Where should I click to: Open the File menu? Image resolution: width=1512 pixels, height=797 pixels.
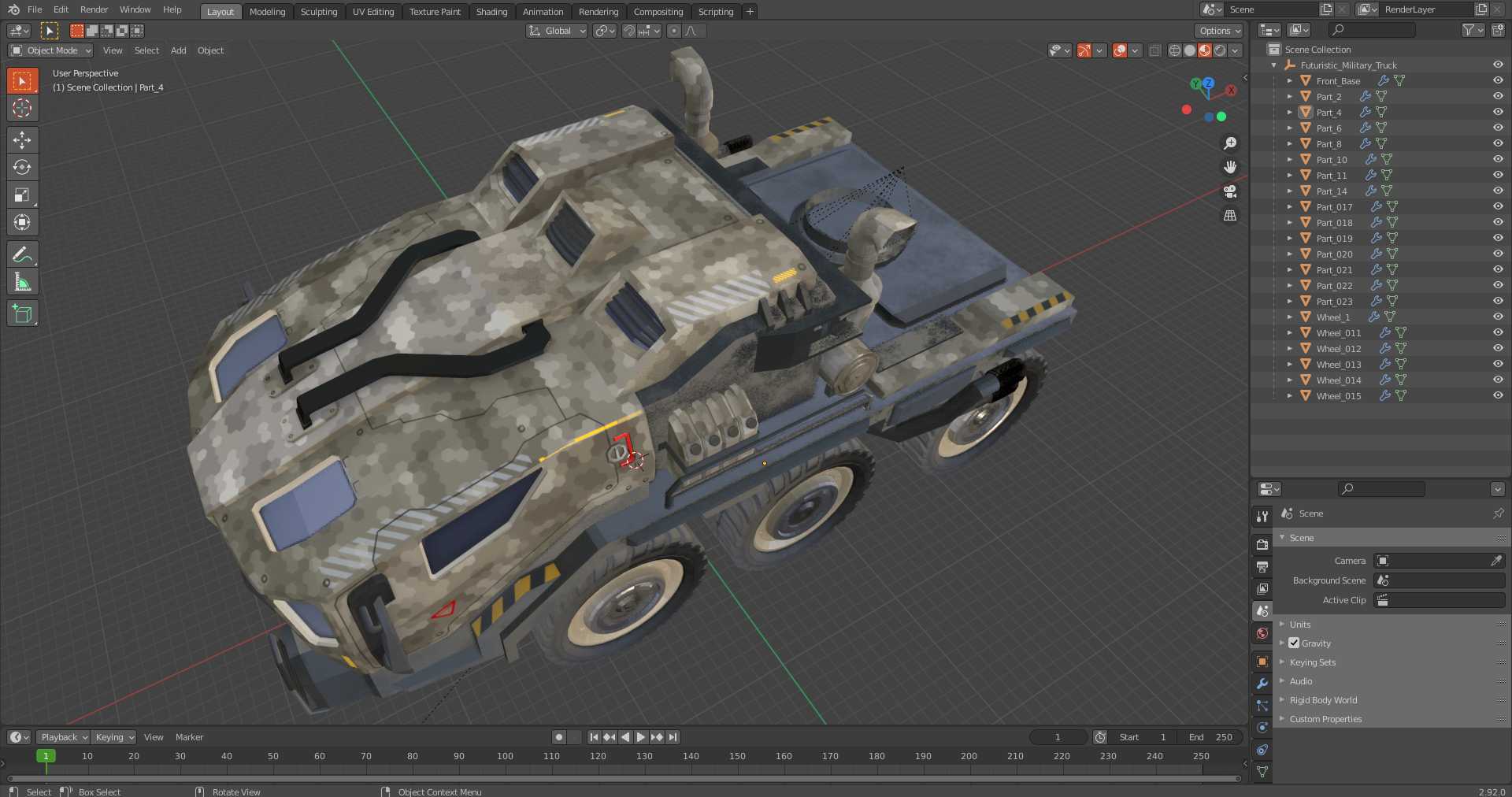pos(35,9)
